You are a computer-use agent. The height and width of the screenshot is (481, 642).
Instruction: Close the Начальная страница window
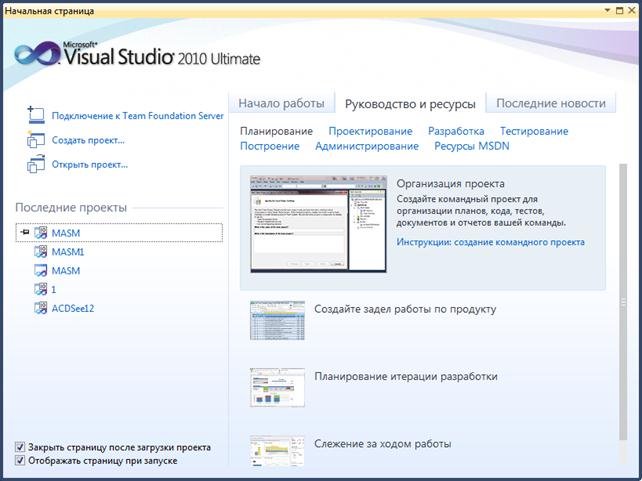(x=632, y=10)
